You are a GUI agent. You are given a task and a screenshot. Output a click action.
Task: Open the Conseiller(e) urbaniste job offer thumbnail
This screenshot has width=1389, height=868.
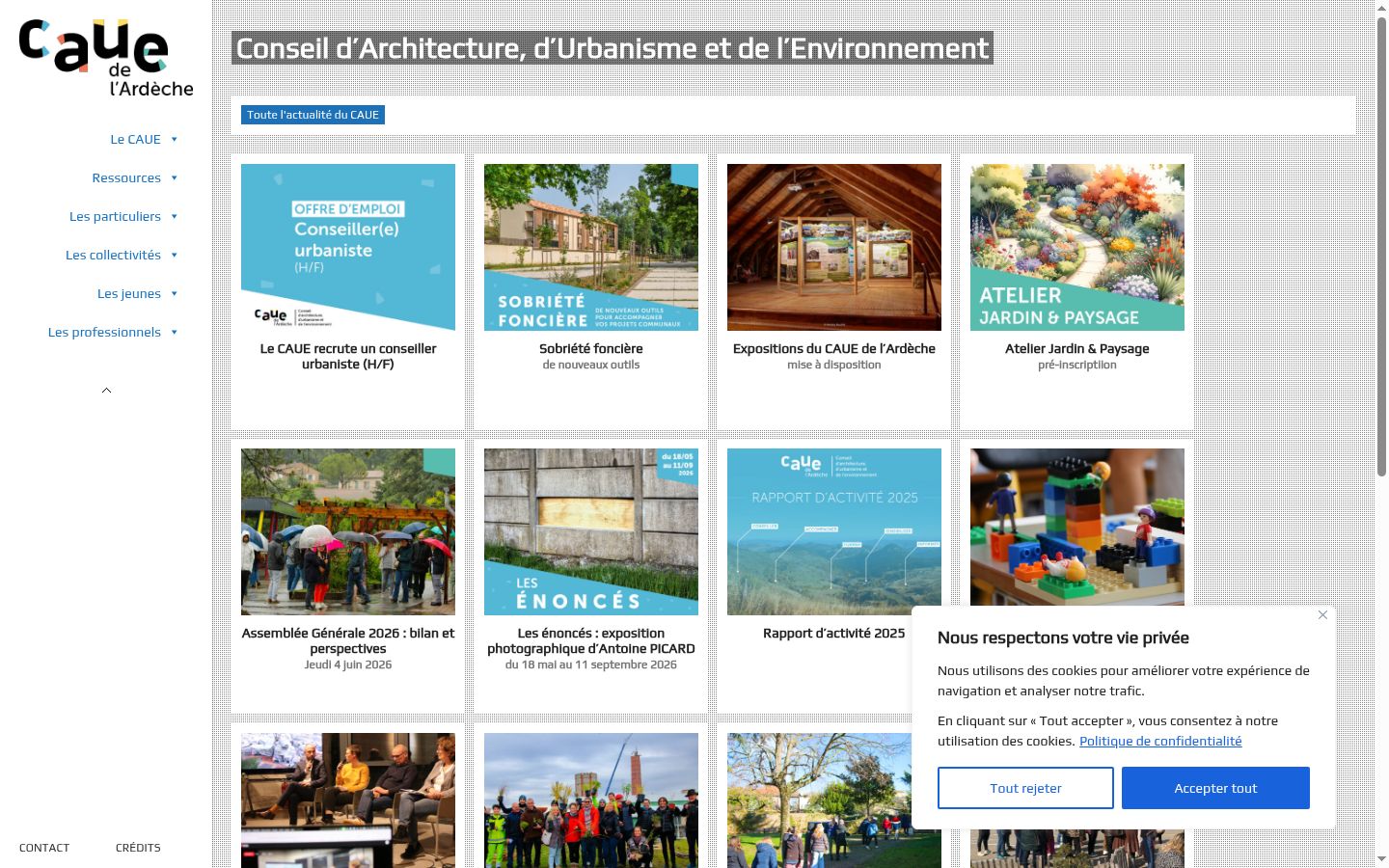(348, 247)
